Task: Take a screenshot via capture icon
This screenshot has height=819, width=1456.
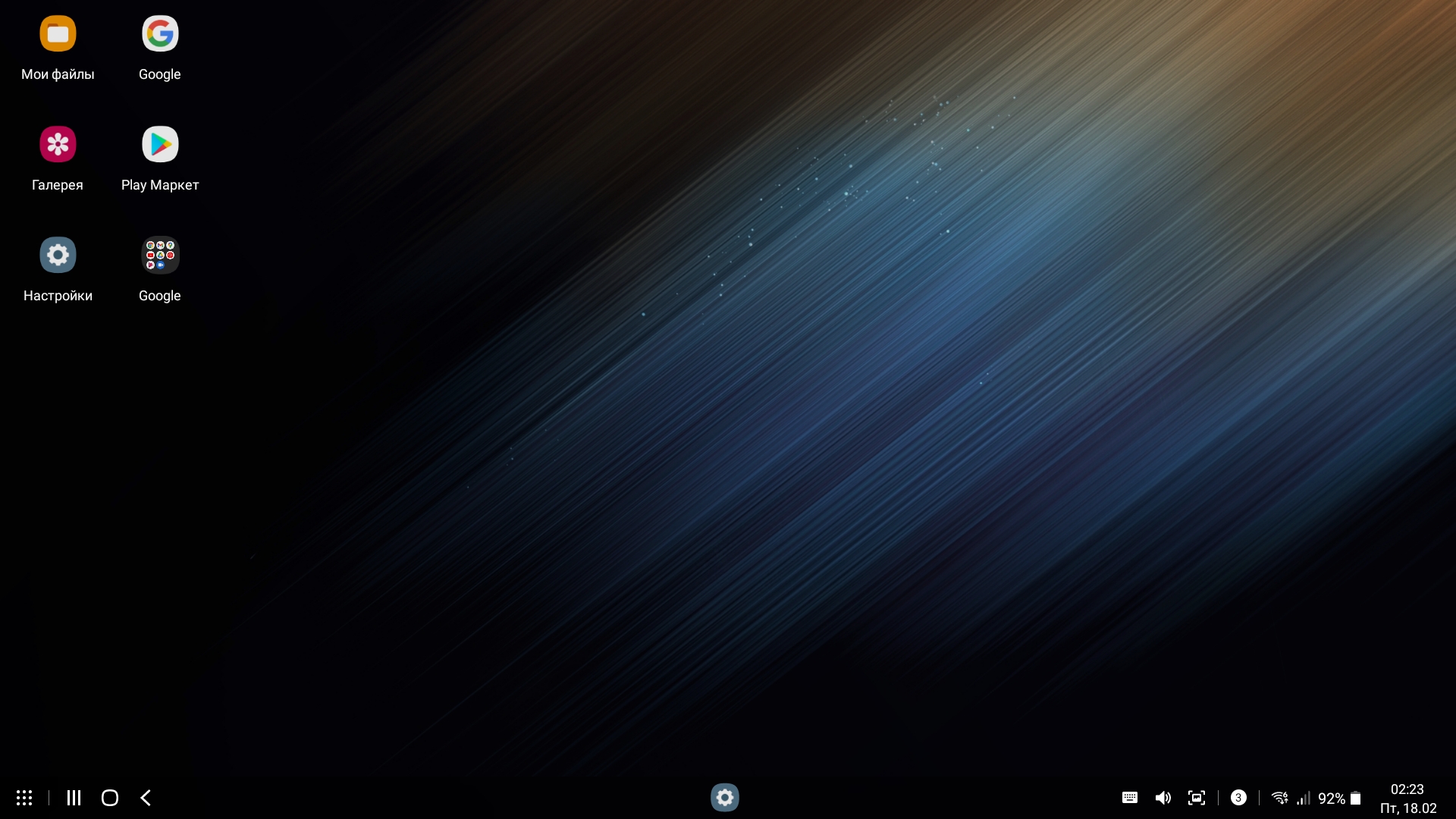Action: coord(1197,798)
